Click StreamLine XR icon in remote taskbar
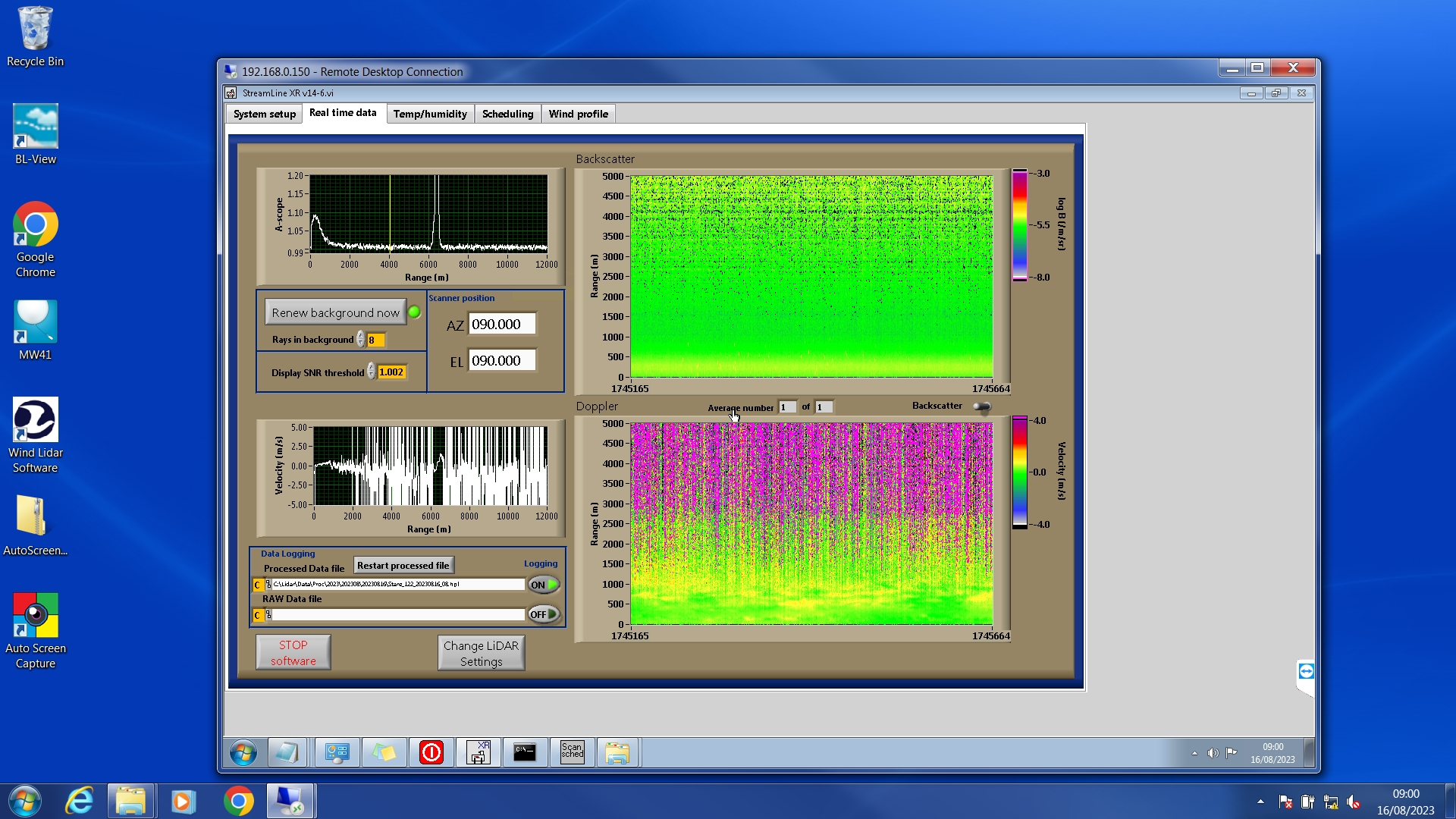Image resolution: width=1456 pixels, height=819 pixels. tap(479, 752)
